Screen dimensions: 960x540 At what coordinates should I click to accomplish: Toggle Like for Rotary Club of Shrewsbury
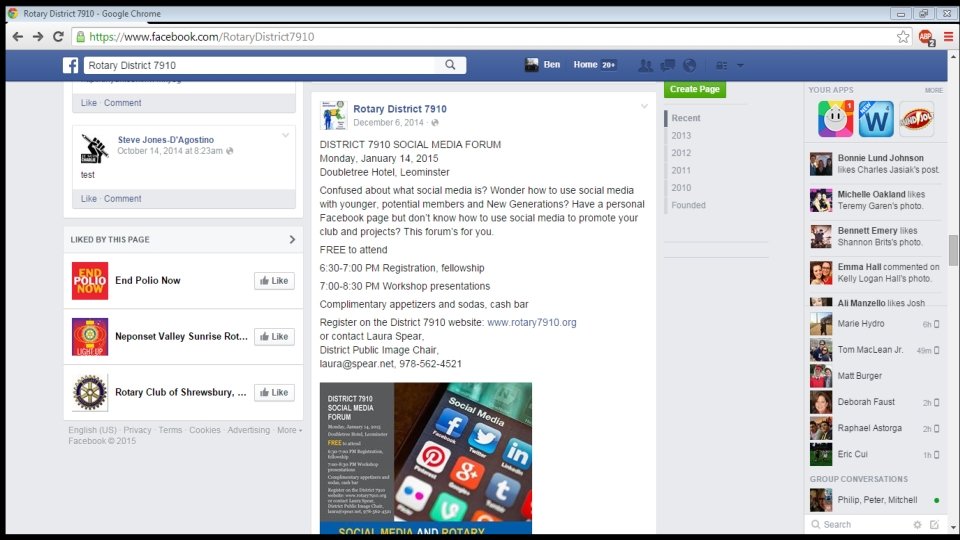click(274, 392)
